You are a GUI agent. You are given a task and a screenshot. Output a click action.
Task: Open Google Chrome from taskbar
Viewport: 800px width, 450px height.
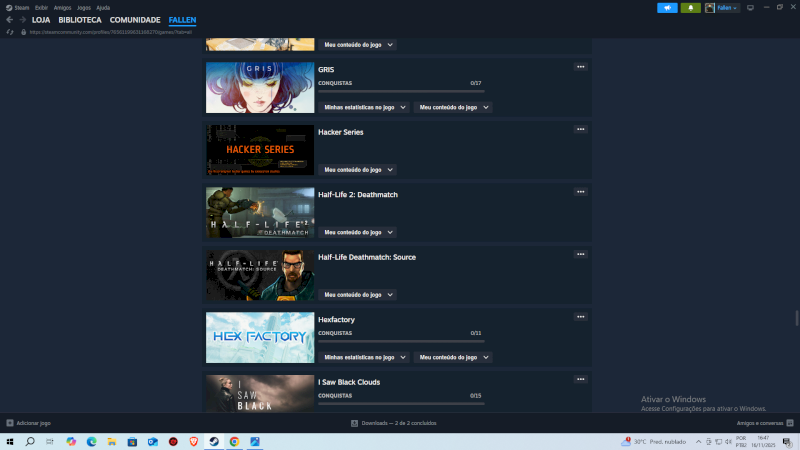click(234, 441)
